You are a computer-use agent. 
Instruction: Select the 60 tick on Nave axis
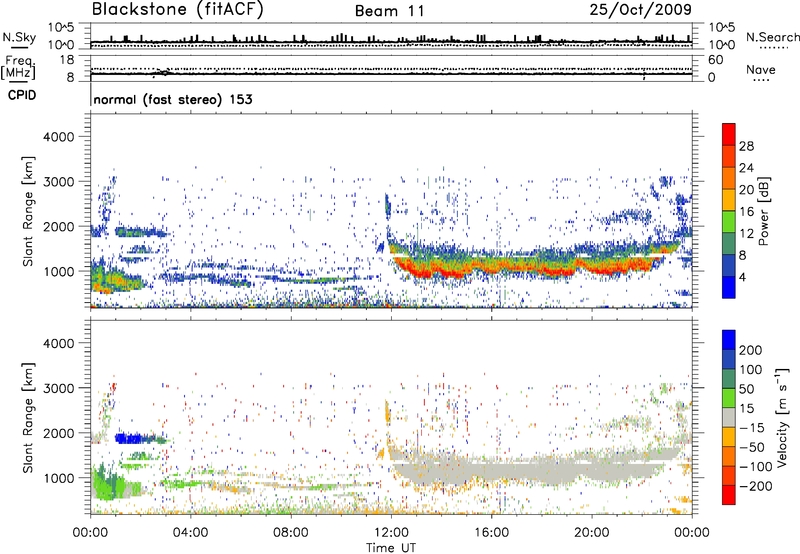(715, 60)
